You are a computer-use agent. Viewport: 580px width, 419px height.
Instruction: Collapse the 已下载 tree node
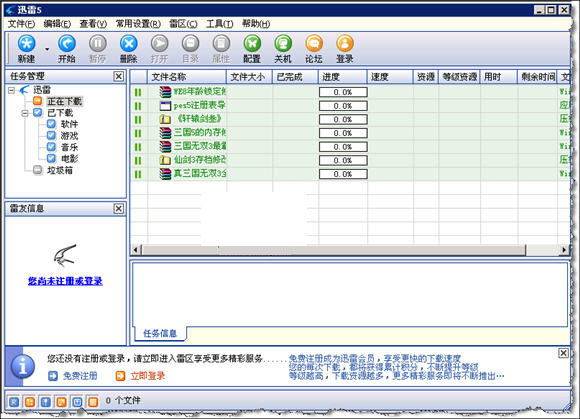(x=25, y=113)
